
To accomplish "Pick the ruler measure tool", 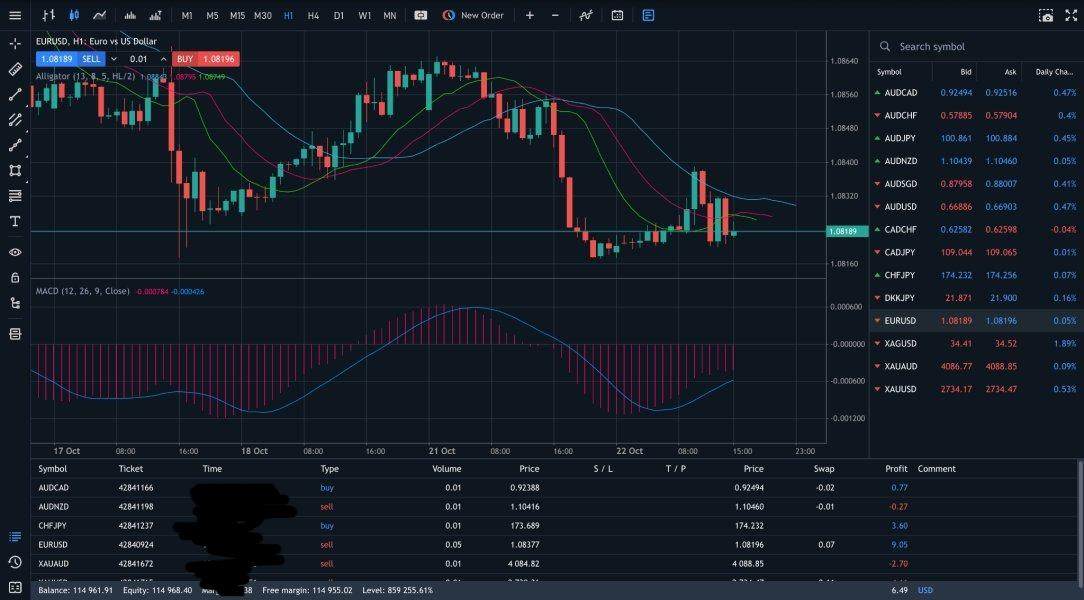I will pyautogui.click(x=15, y=70).
